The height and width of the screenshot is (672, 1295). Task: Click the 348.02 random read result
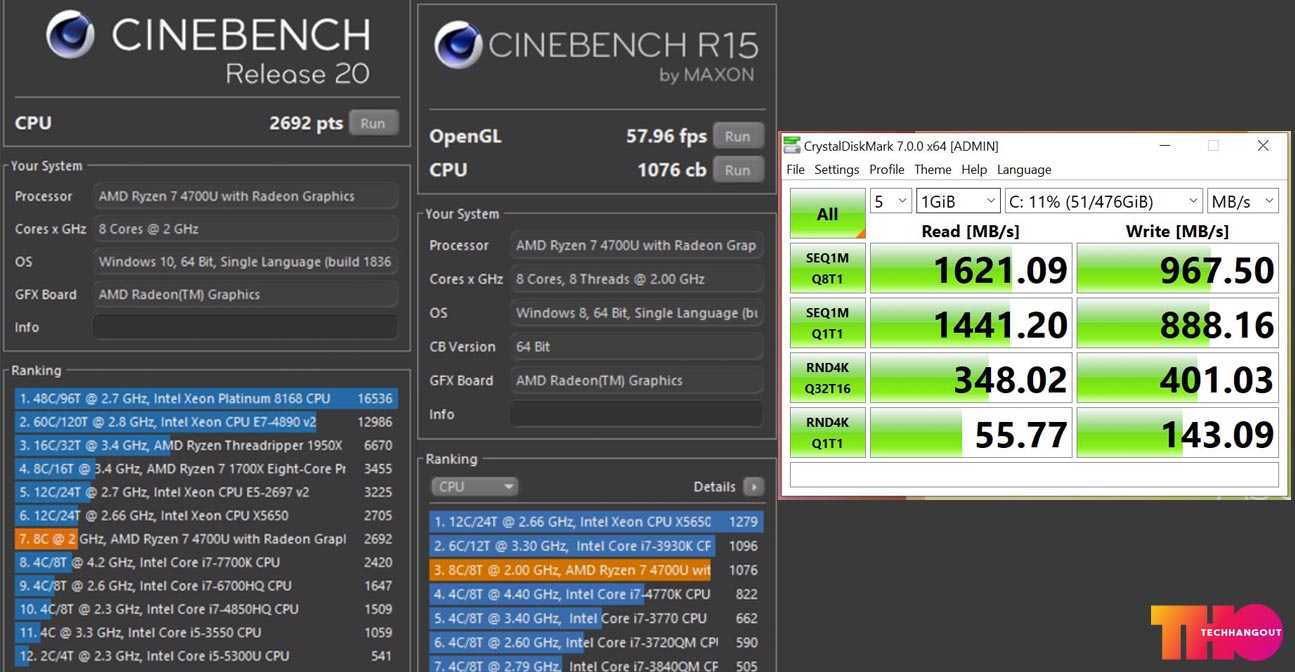[x=971, y=377]
